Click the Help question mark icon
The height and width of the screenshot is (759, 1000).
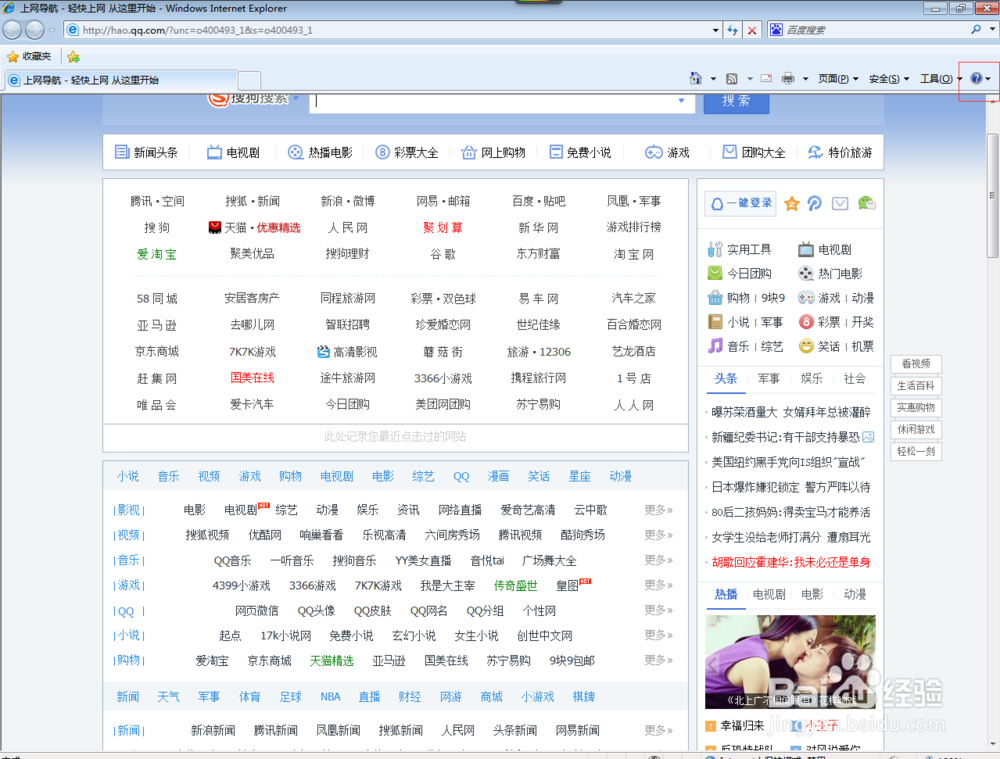(x=976, y=78)
